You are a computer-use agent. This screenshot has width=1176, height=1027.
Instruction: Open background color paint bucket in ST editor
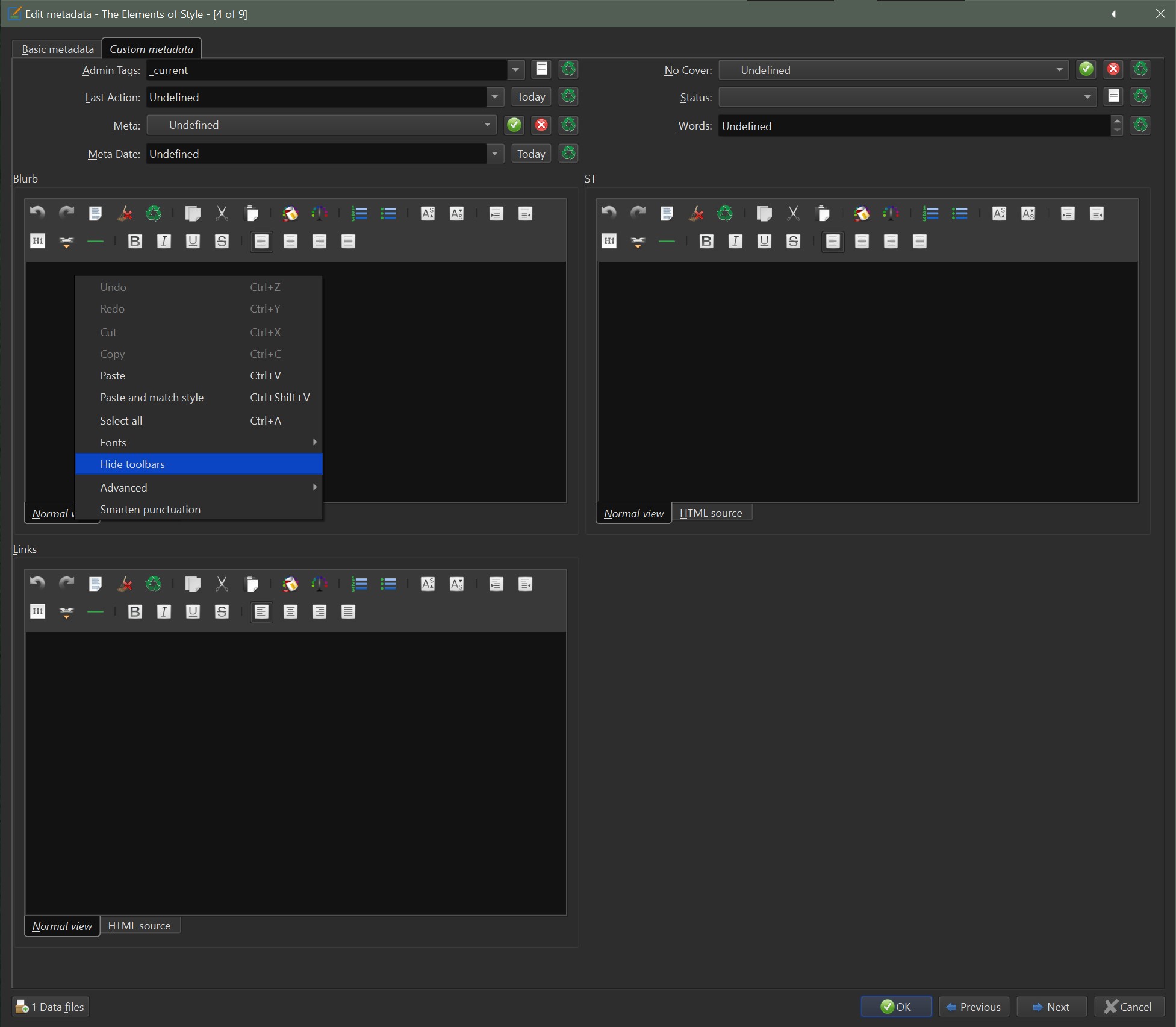click(862, 214)
